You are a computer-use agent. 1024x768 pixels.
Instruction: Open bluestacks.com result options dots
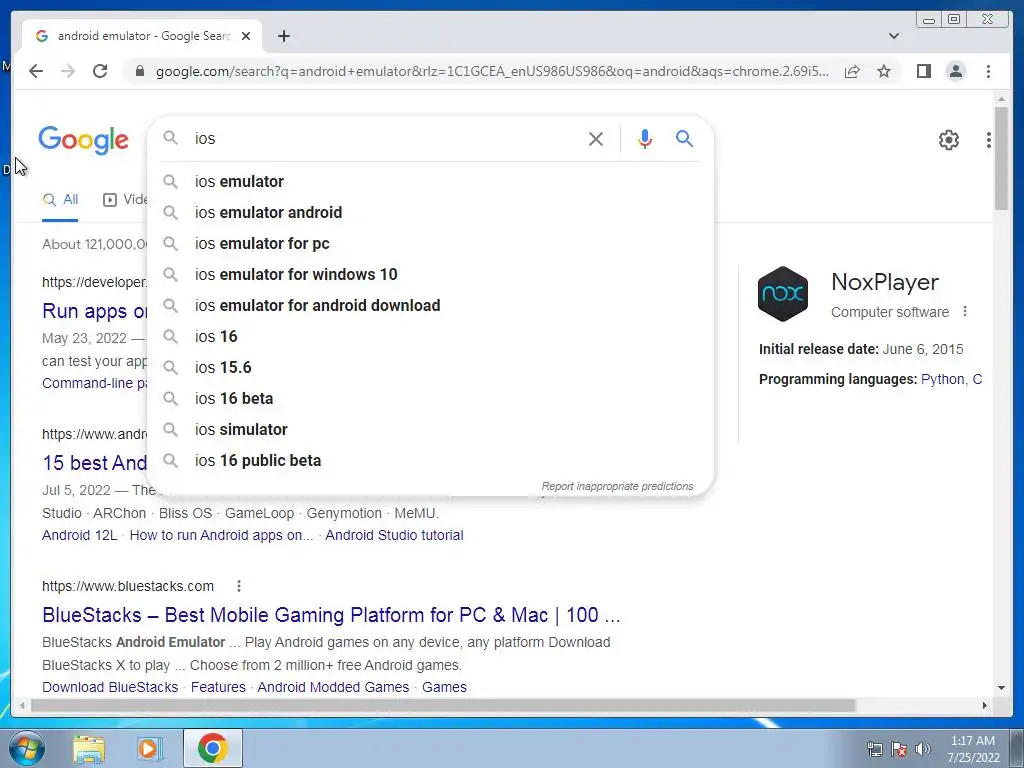pos(239,586)
